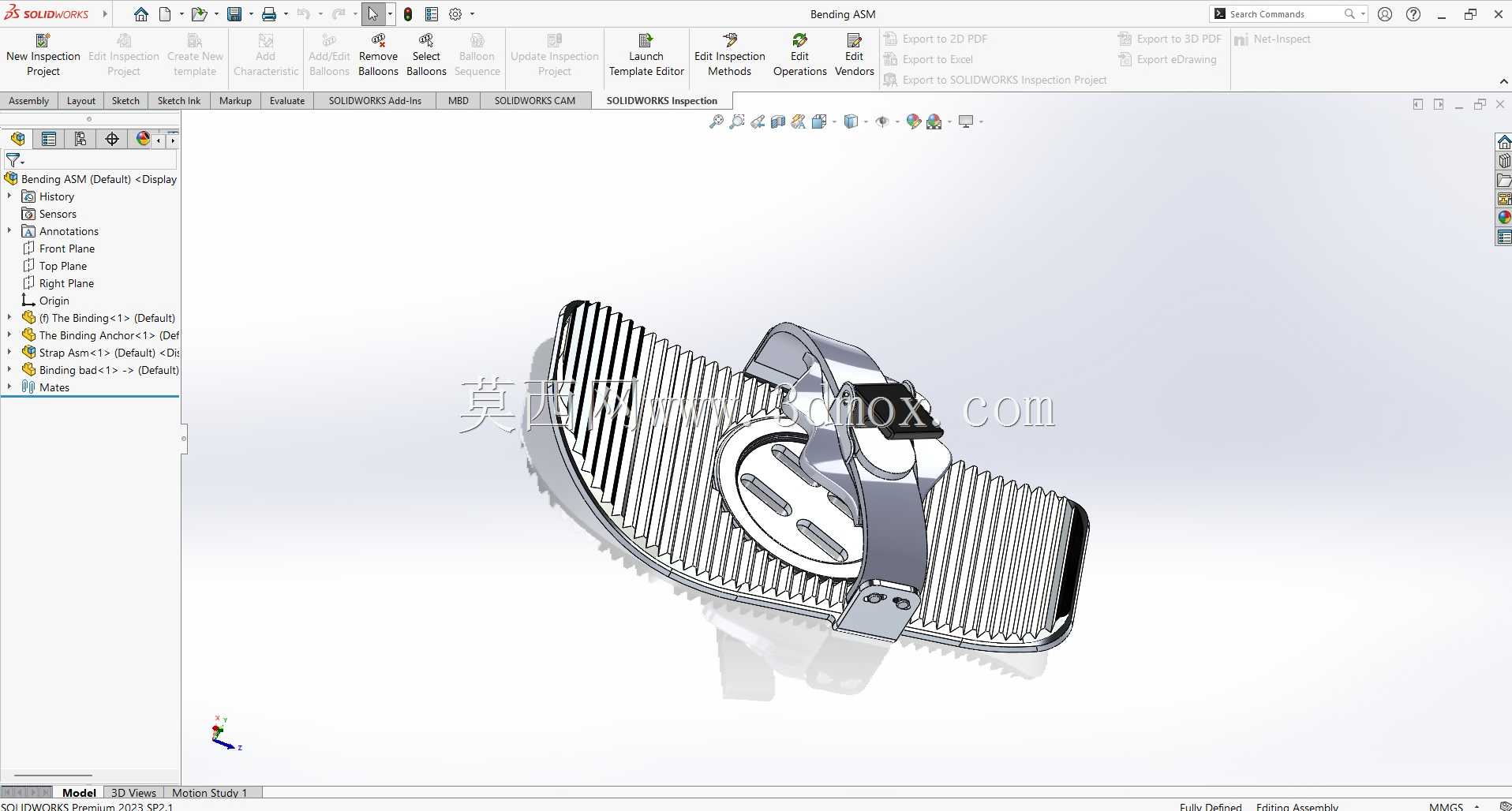Click the Rebuild traffic light icon

[408, 14]
